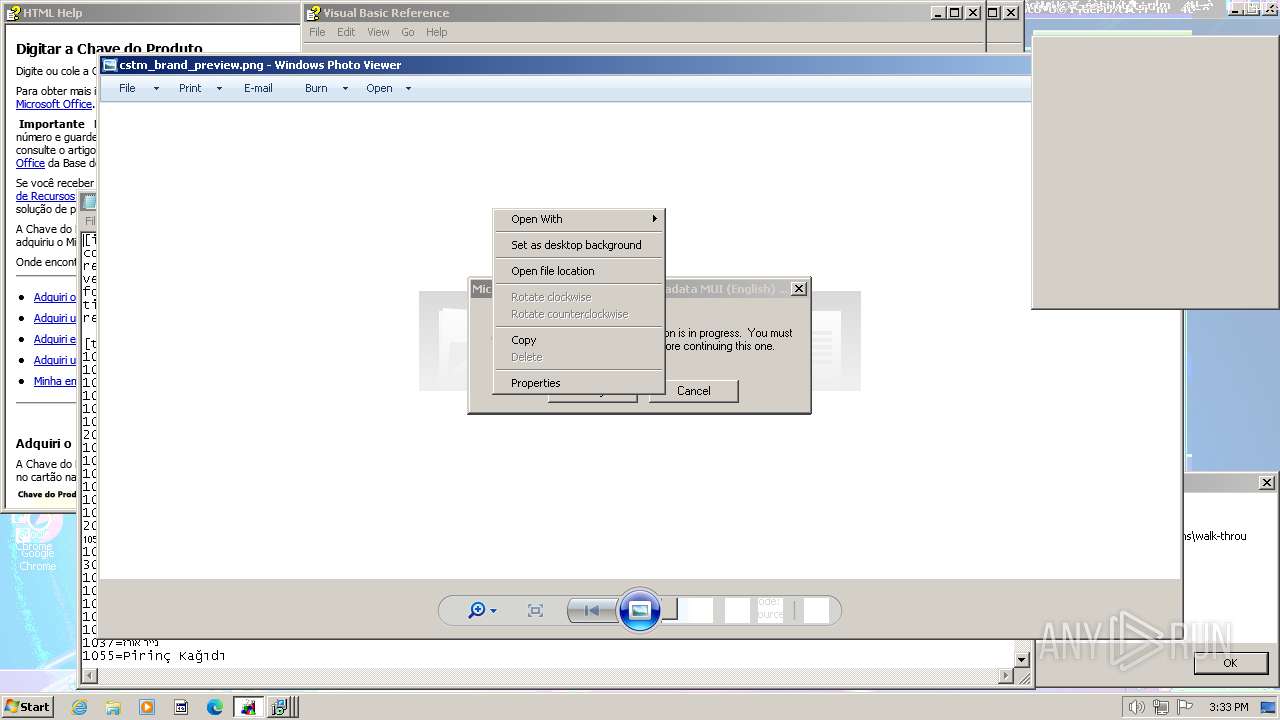Open the Action Center flag icon in the tray
Screen dimensions: 1280x720
[x=1184, y=707]
